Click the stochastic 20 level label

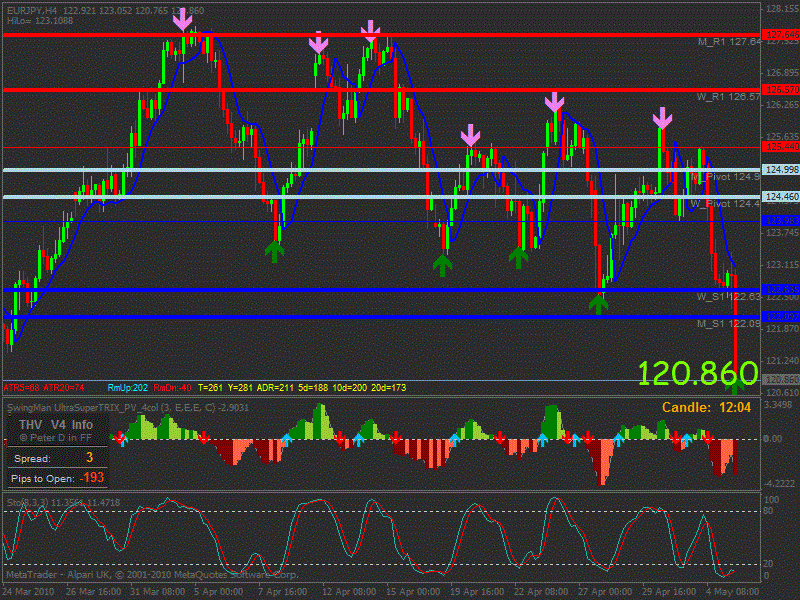click(770, 564)
